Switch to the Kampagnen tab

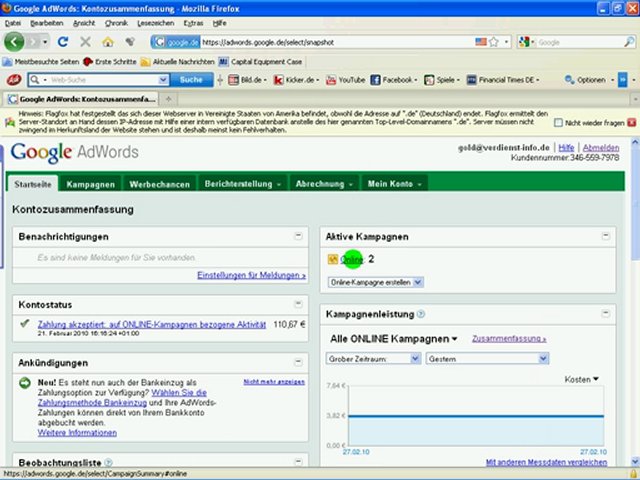tap(90, 184)
